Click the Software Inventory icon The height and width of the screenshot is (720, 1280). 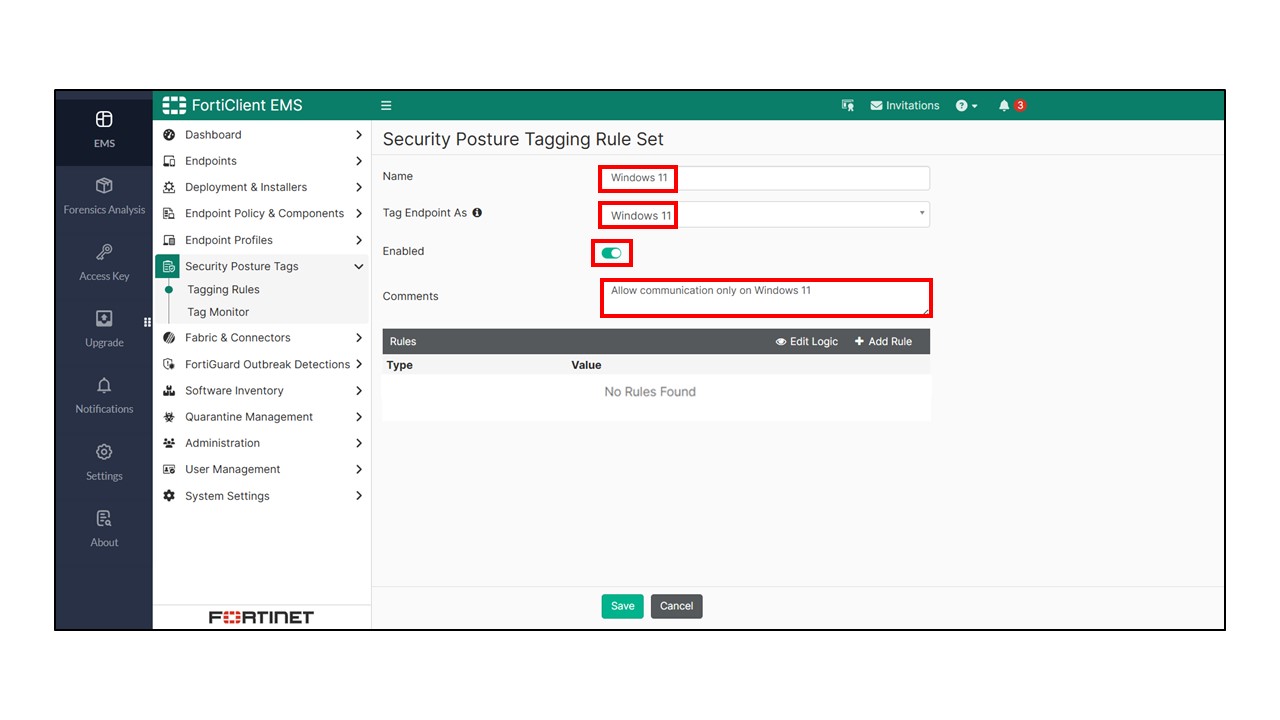coord(169,391)
